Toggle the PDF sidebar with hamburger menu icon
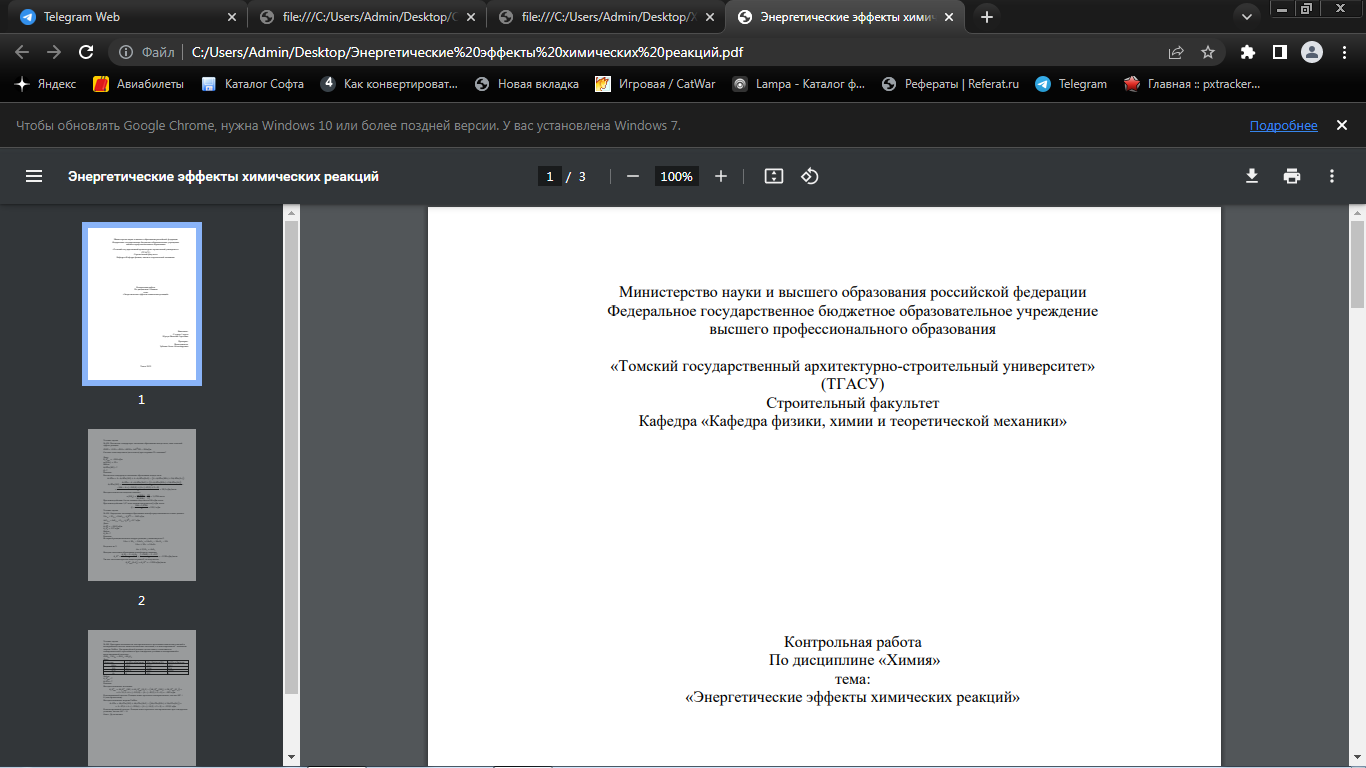The image size is (1366, 768). click(34, 176)
